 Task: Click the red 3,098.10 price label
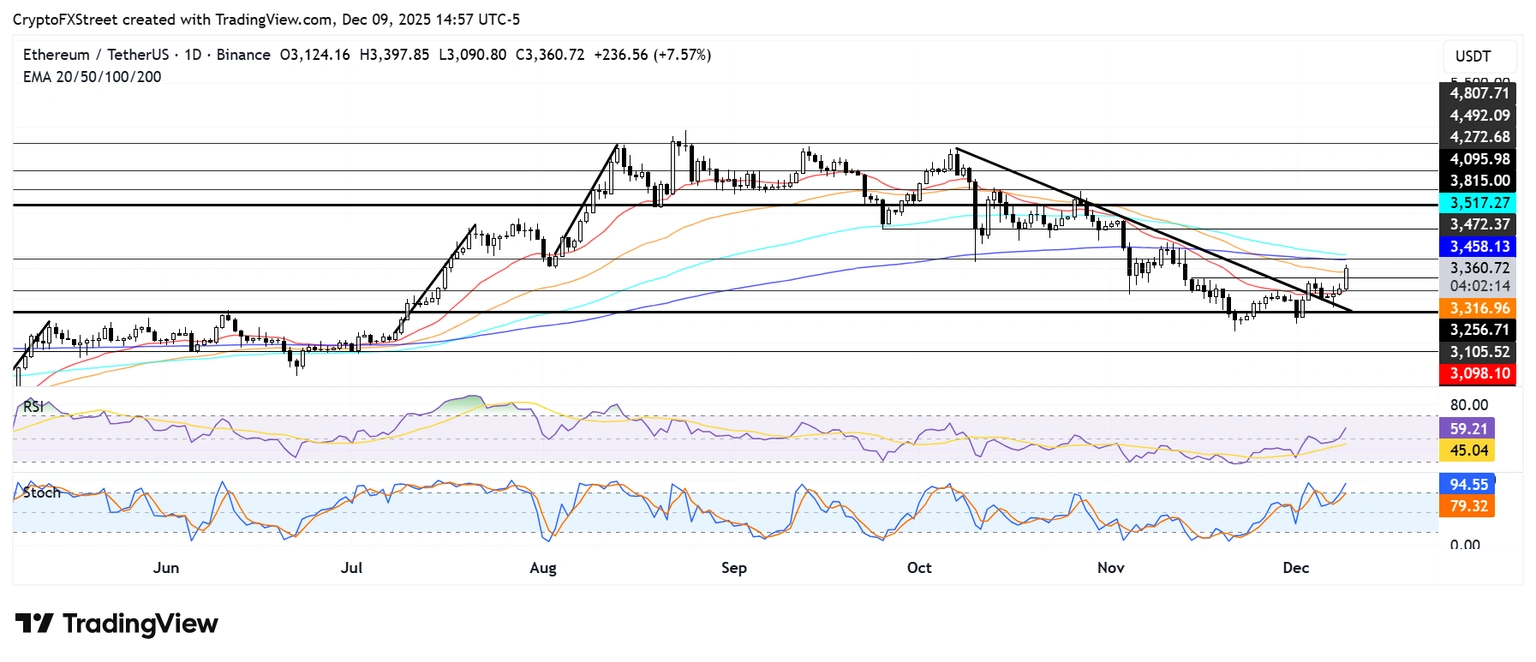tap(1478, 374)
